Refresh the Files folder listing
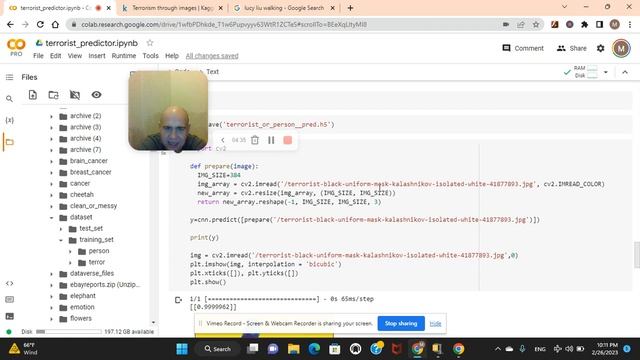 (x=53, y=95)
